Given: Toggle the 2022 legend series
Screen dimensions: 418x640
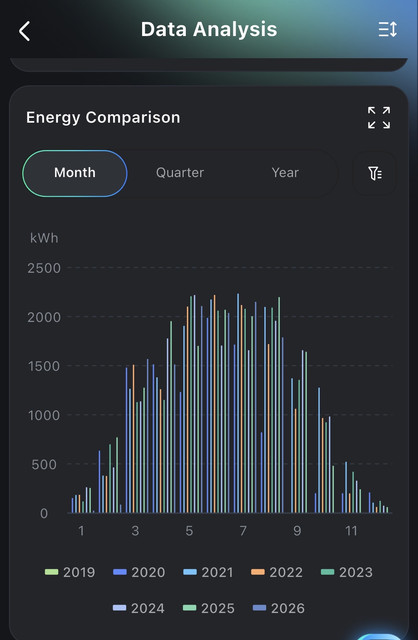Looking at the screenshot, I should pyautogui.click(x=277, y=572).
